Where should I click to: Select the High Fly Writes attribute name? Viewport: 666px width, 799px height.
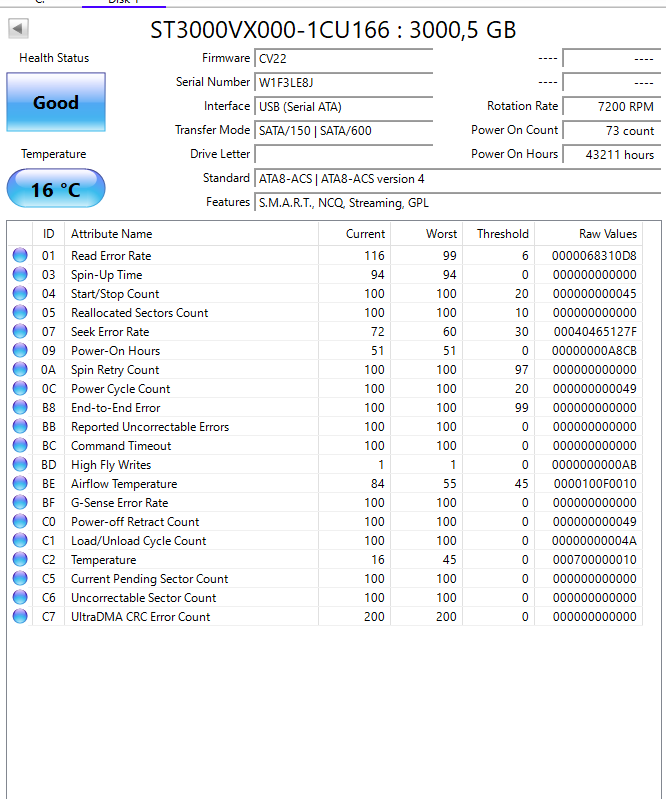111,465
